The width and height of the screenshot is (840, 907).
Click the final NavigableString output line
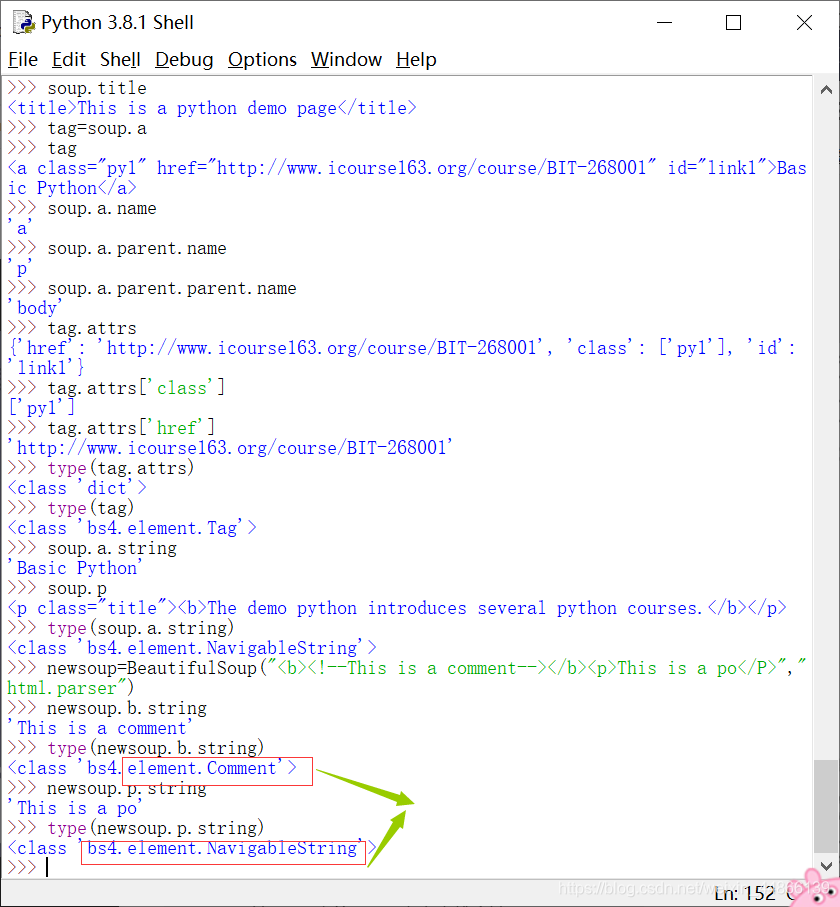[x=191, y=848]
